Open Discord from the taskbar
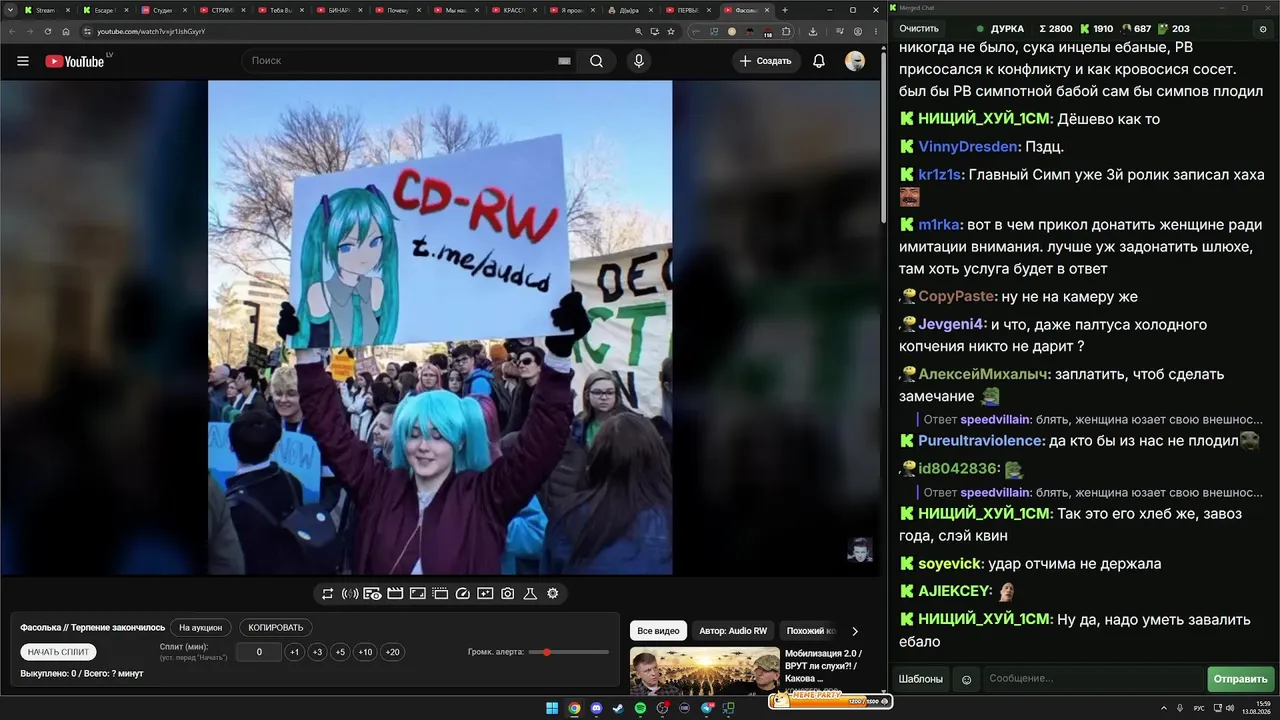The image size is (1280, 720). tap(597, 709)
